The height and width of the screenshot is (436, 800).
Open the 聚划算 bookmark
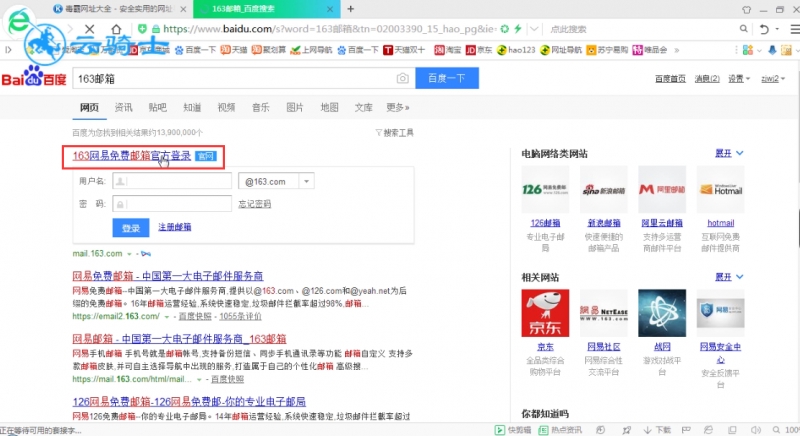tap(268, 50)
